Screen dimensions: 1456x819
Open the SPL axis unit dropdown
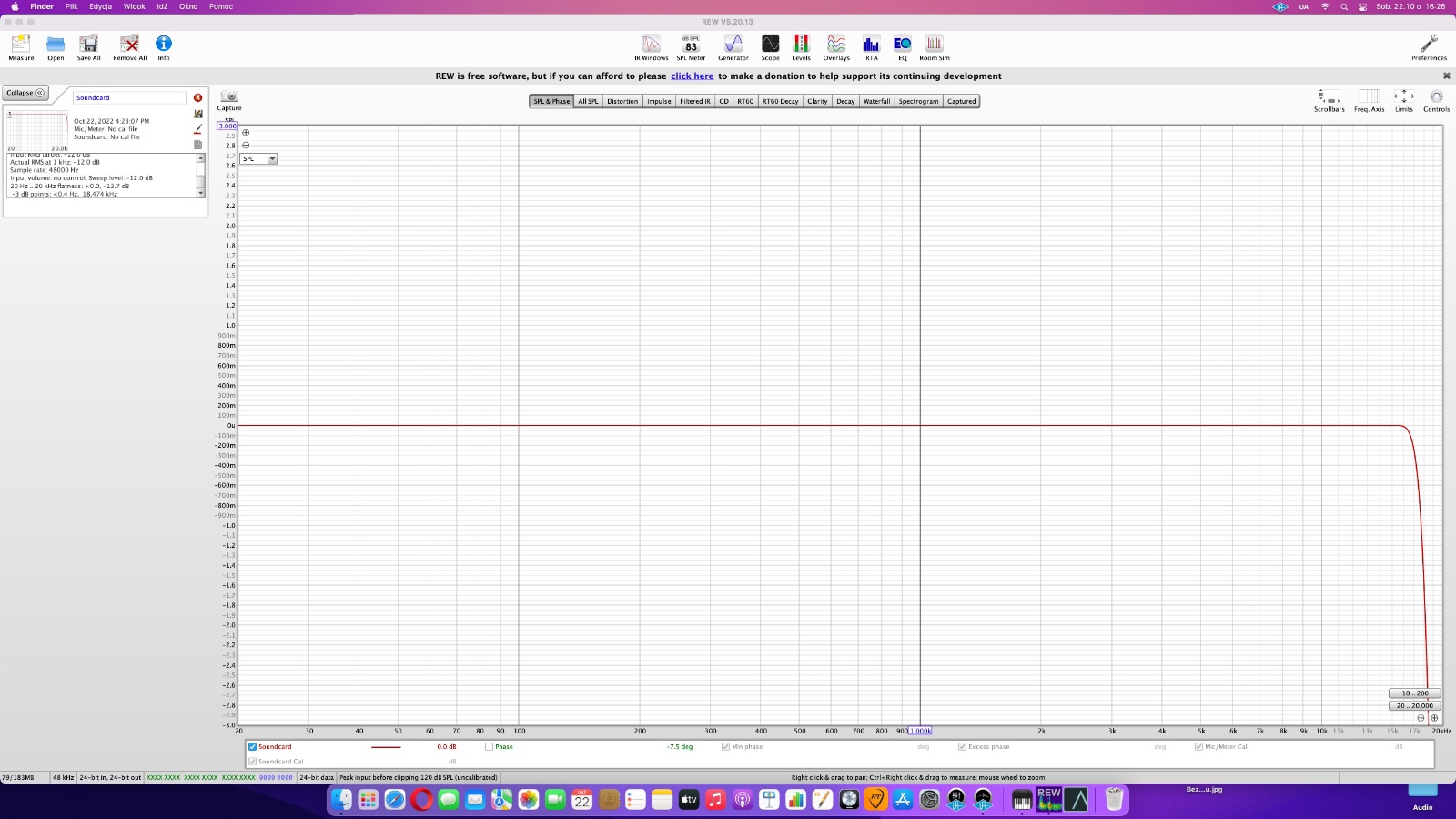pos(258,158)
